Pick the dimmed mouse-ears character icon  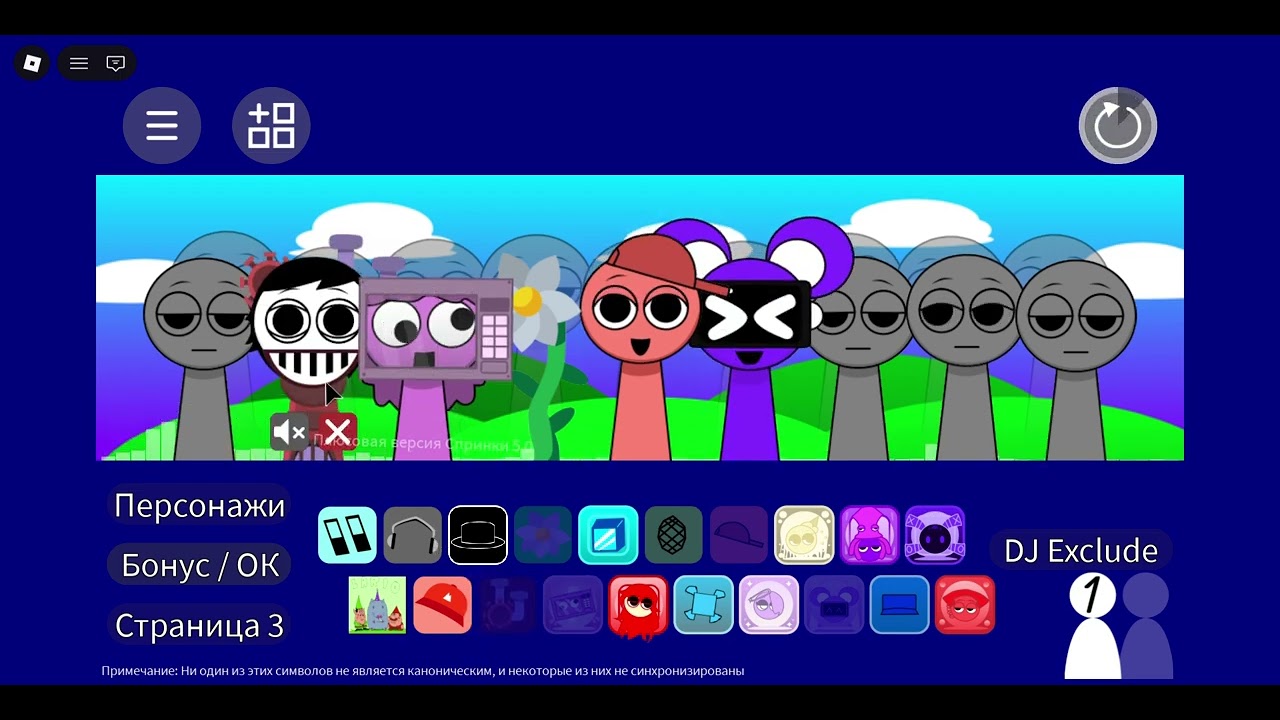click(834, 605)
